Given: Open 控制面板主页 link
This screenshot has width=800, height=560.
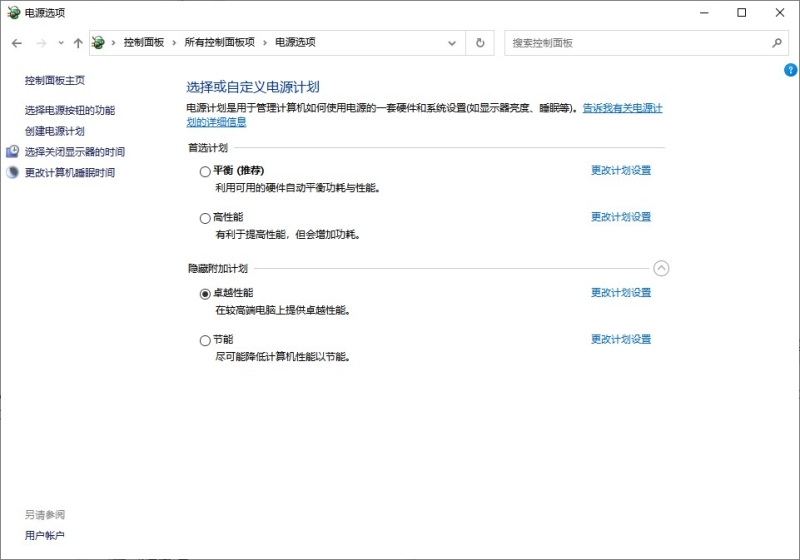Looking at the screenshot, I should coord(55,80).
